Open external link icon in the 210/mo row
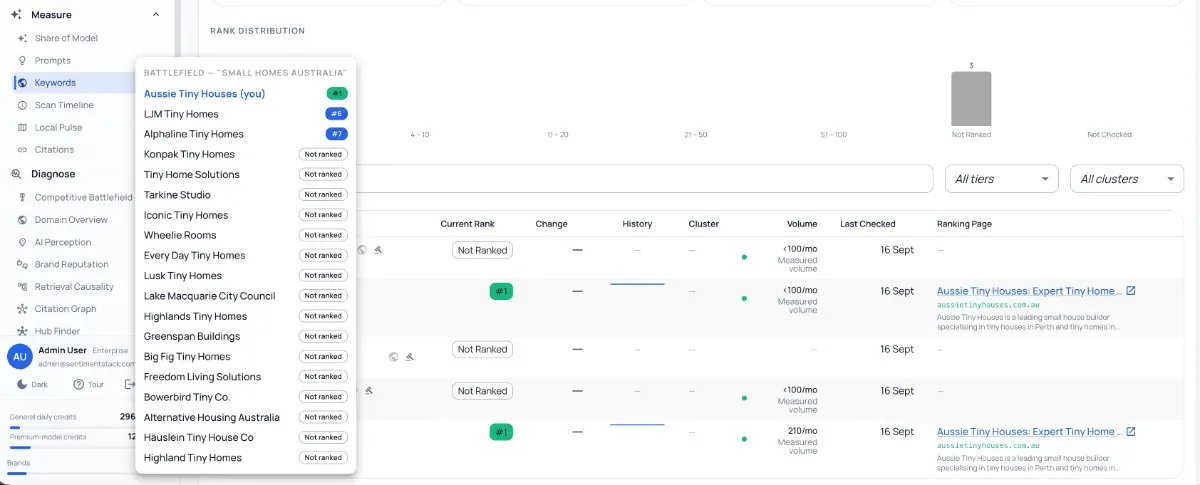Screen dimensions: 1200x485 1131,432
